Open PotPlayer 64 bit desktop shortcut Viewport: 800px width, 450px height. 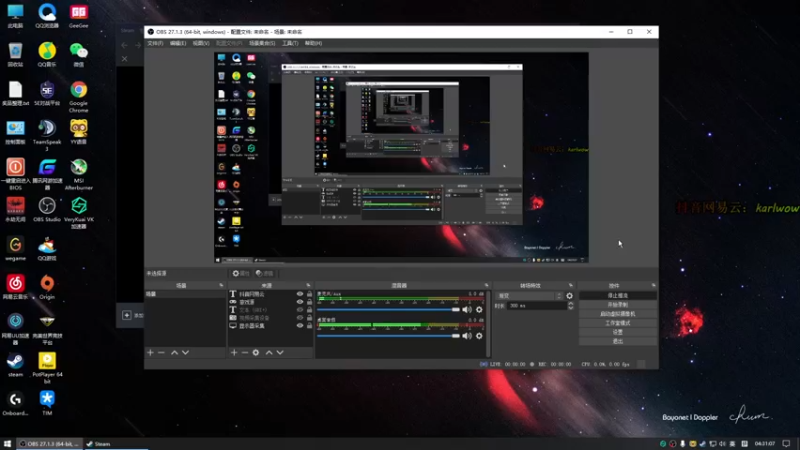point(47,368)
